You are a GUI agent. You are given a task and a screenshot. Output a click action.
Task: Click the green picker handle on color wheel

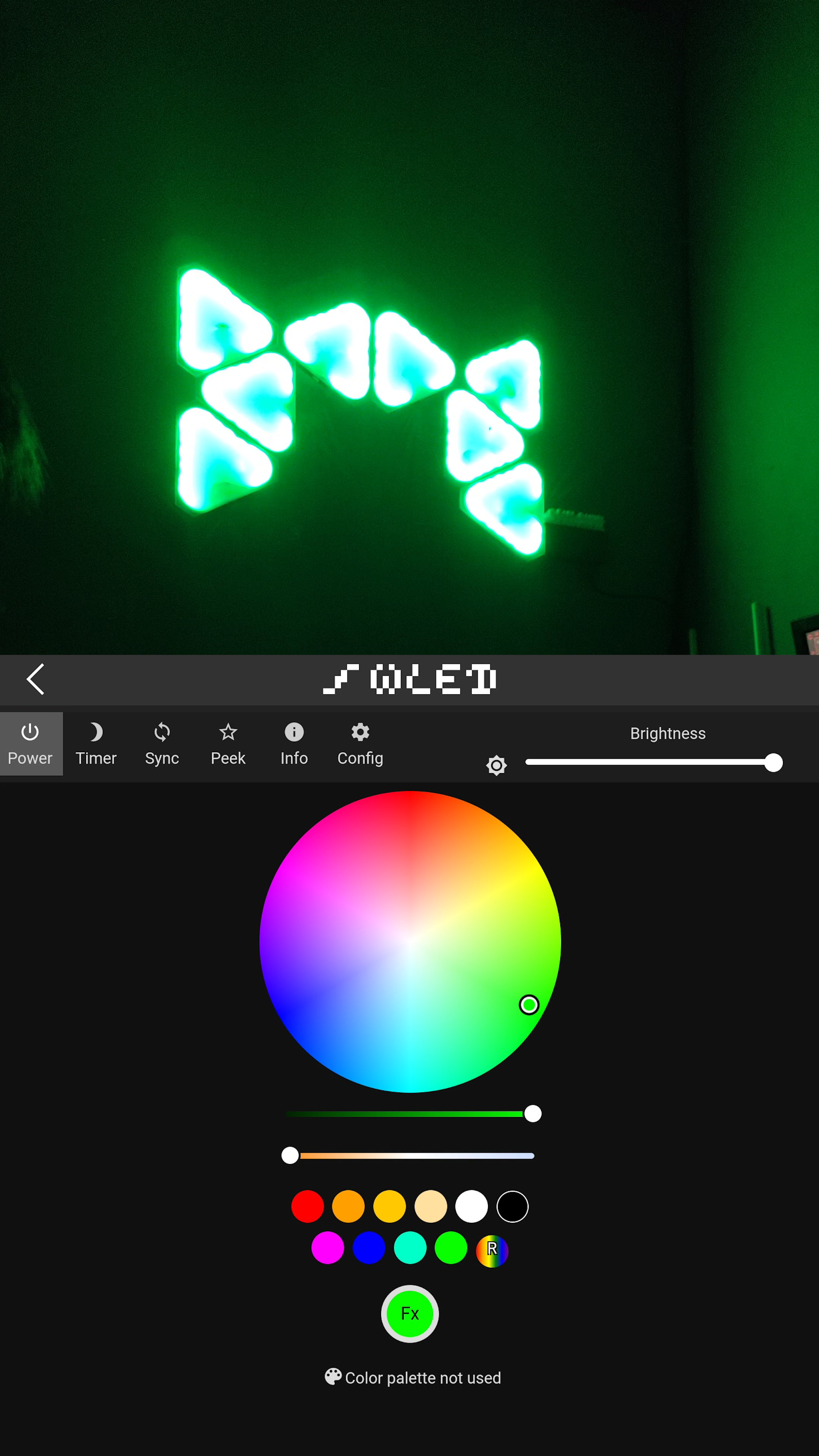(529, 1005)
